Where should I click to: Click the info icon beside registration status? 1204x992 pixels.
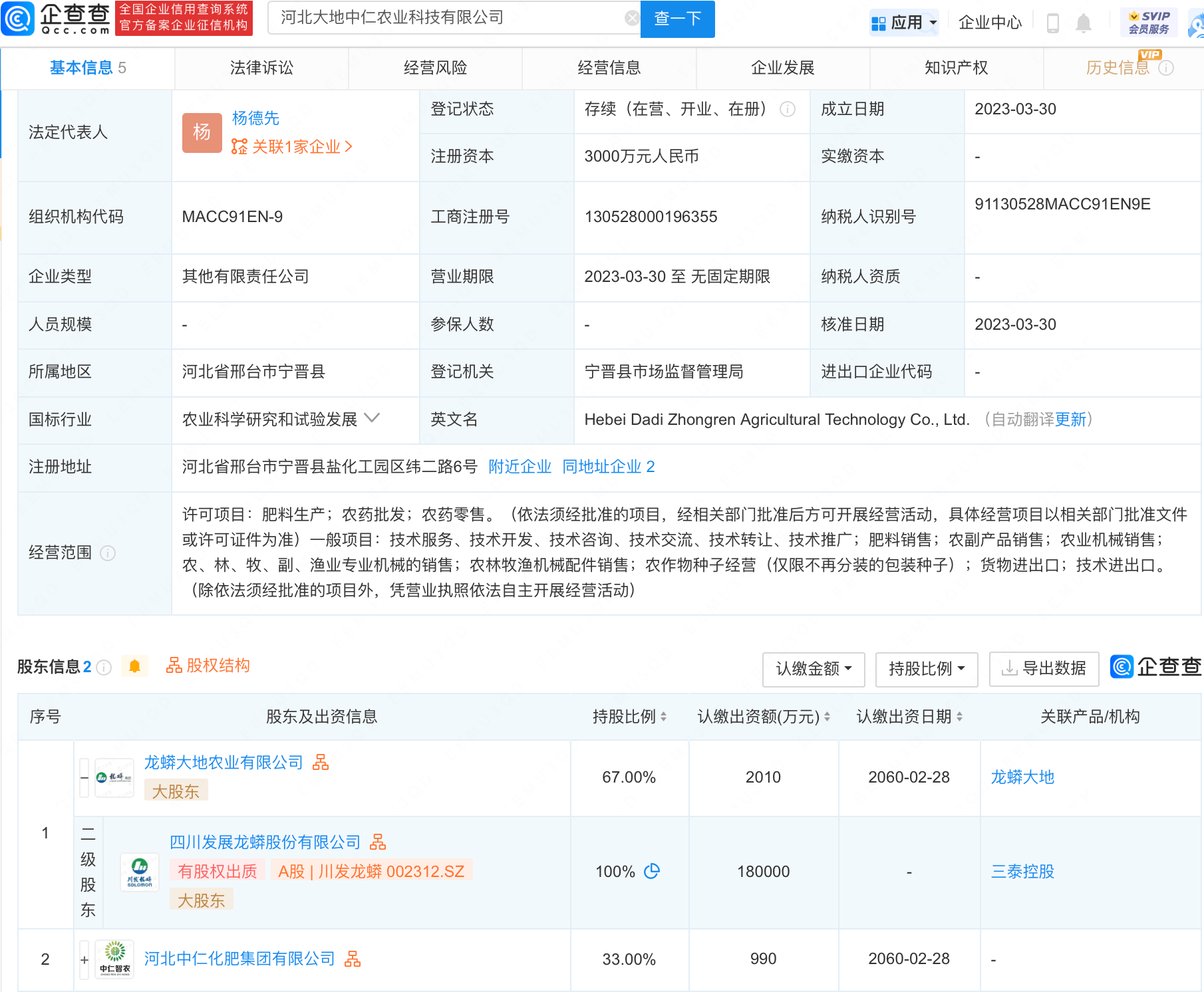[x=788, y=109]
